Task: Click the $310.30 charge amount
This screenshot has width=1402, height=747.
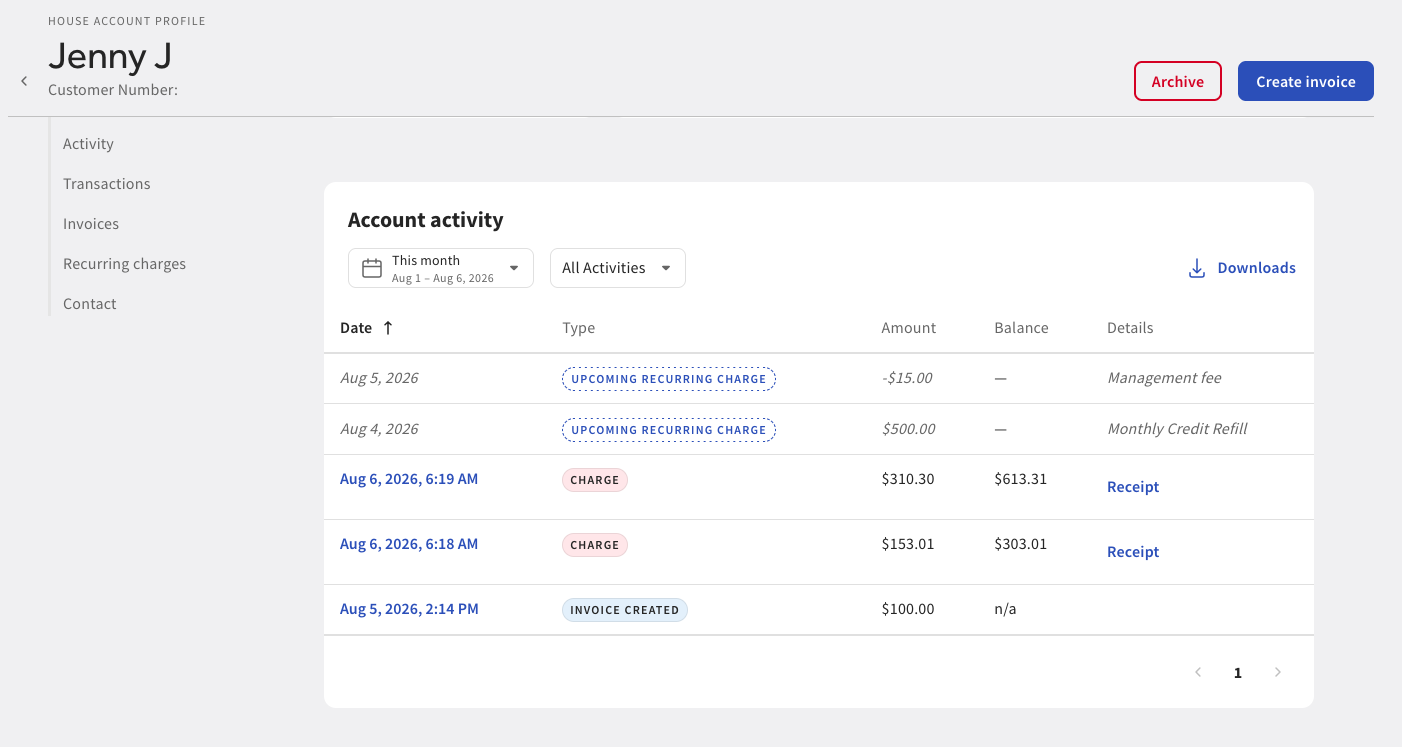Action: tap(908, 479)
